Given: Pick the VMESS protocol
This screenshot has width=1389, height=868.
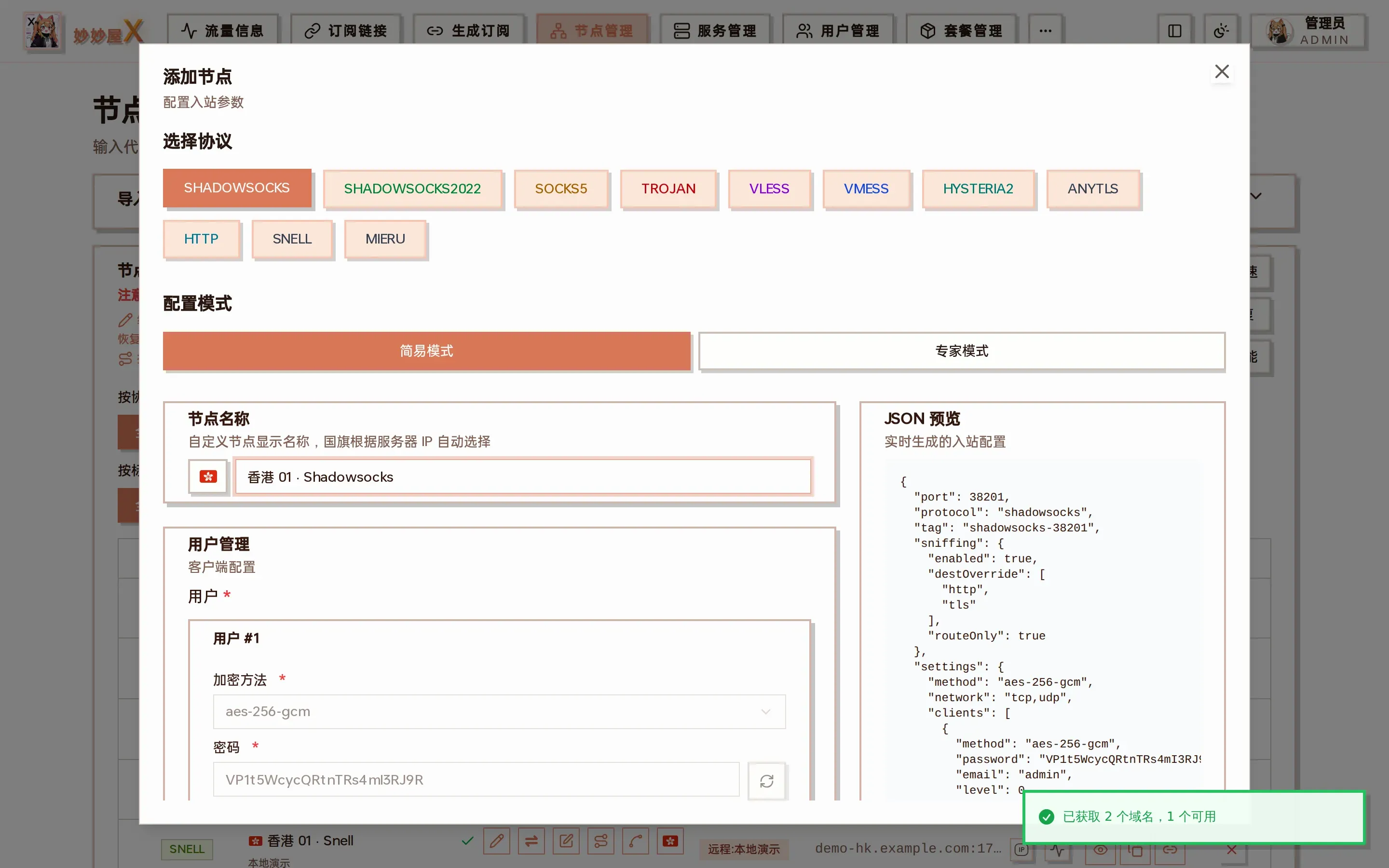Looking at the screenshot, I should [866, 188].
